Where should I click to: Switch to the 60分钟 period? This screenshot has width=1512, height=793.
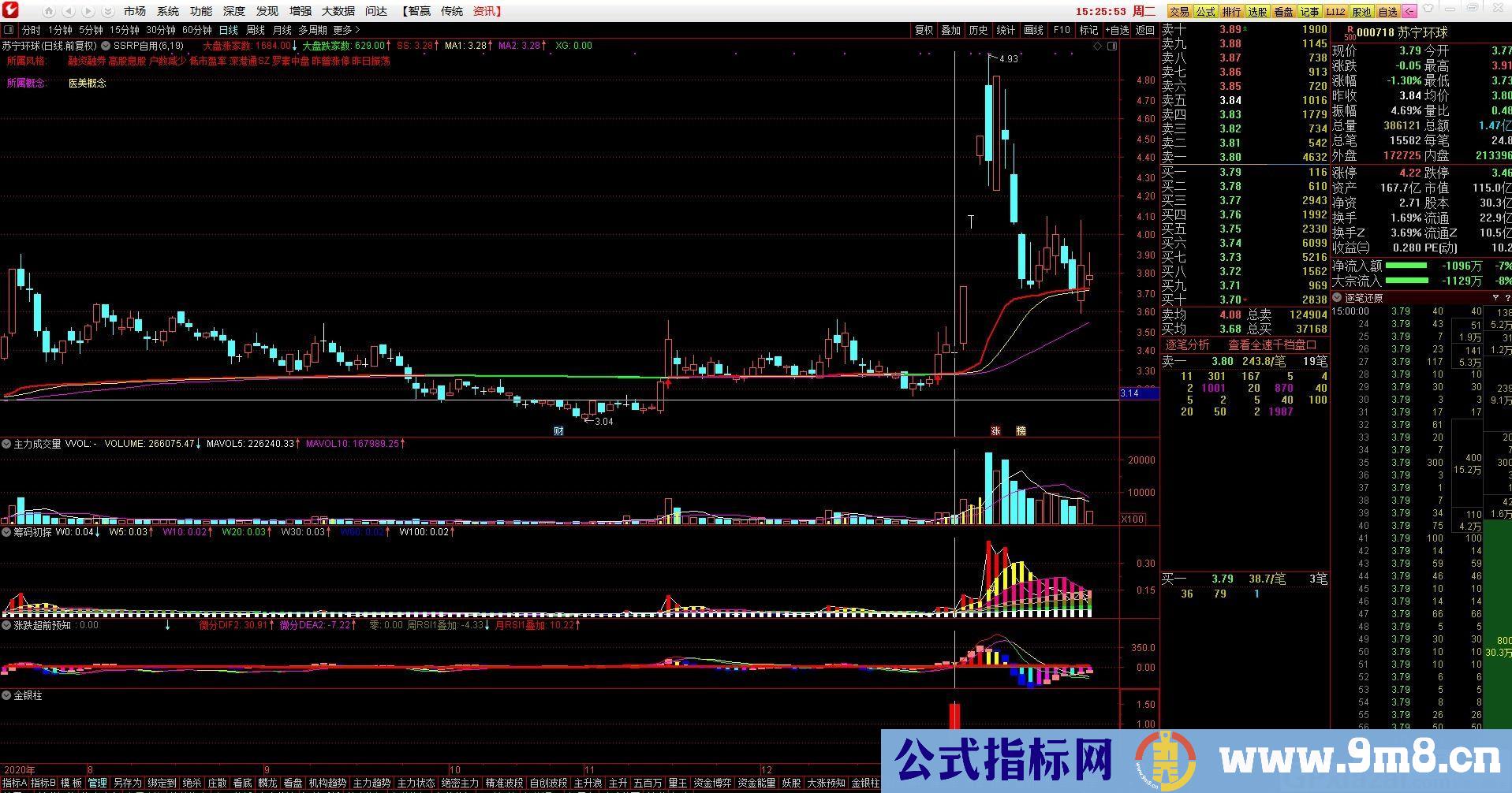click(x=197, y=30)
